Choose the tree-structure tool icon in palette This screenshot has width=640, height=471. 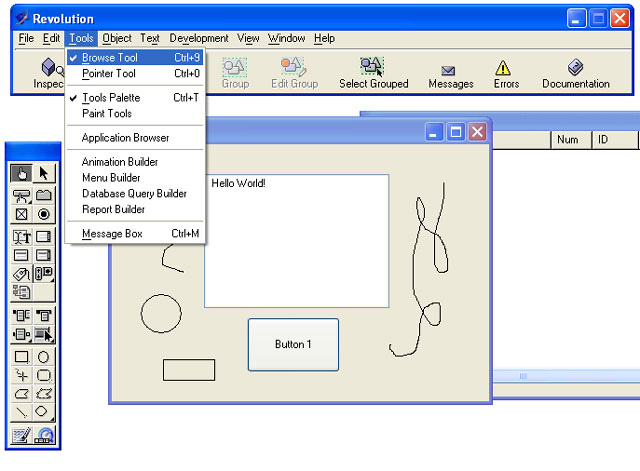coord(21,292)
